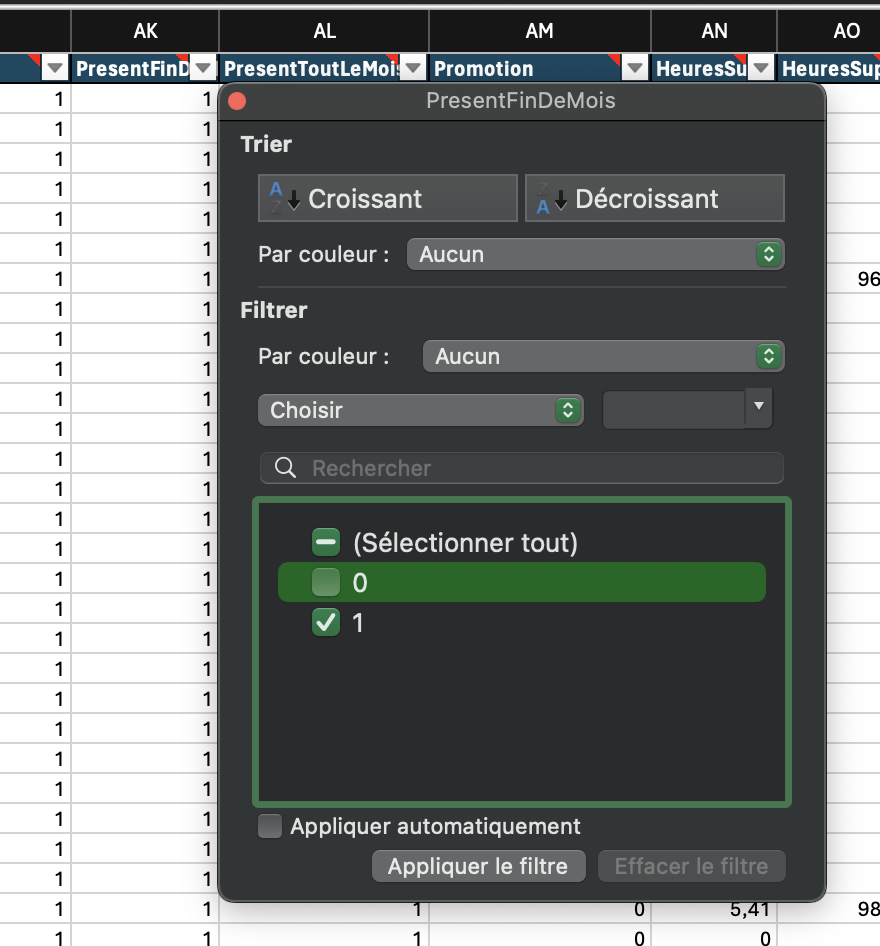
Task: Open Promotion column filter arrow
Action: 635,68
